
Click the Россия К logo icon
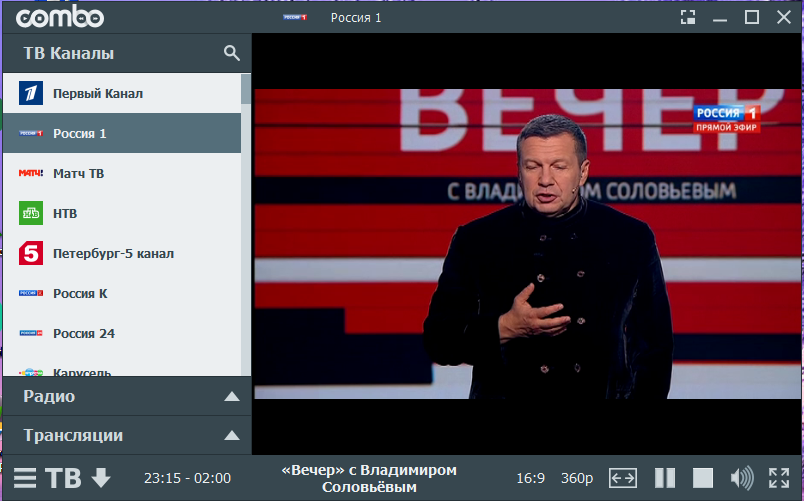pyautogui.click(x=31, y=293)
